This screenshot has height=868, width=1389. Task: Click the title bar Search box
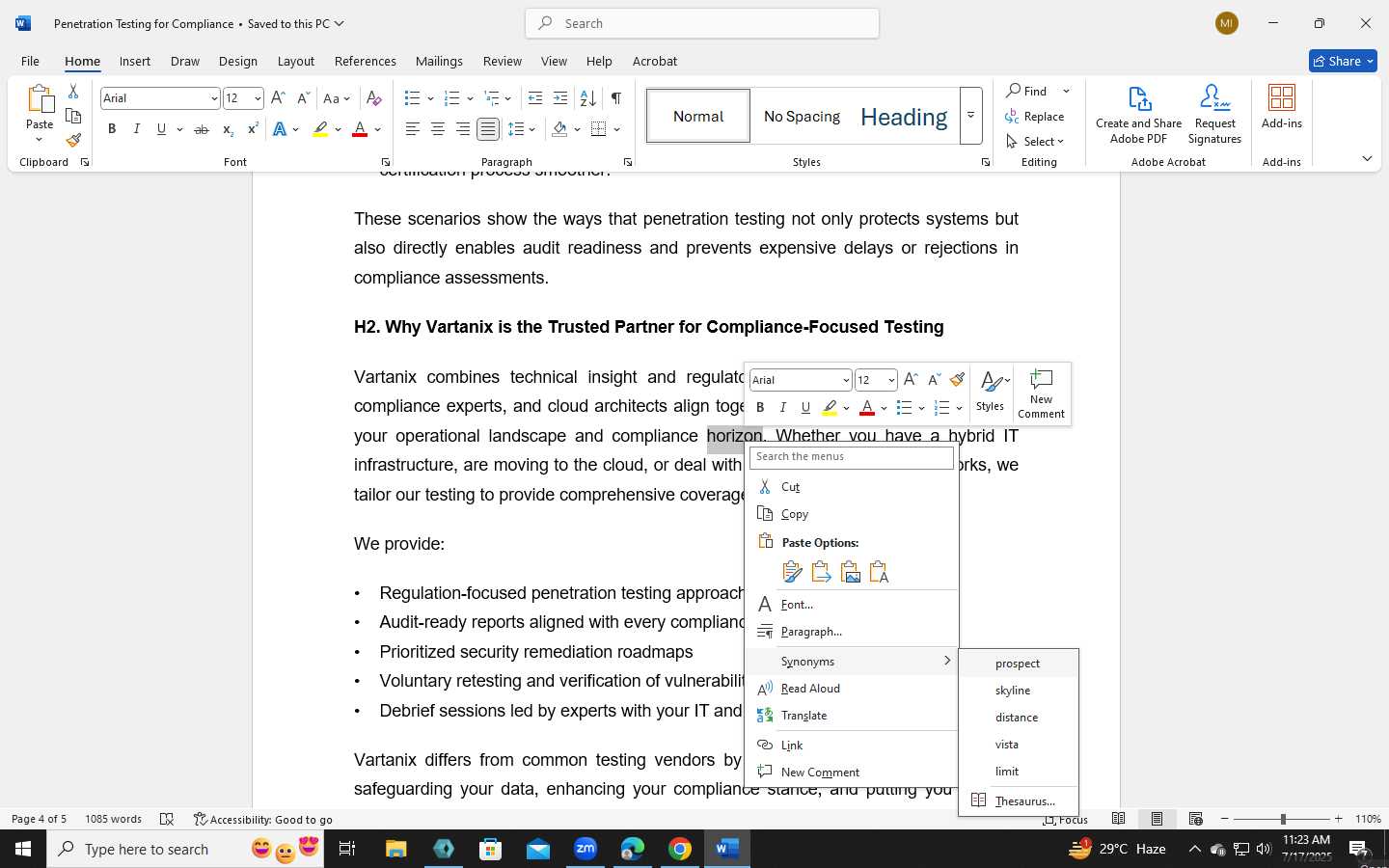point(702,23)
